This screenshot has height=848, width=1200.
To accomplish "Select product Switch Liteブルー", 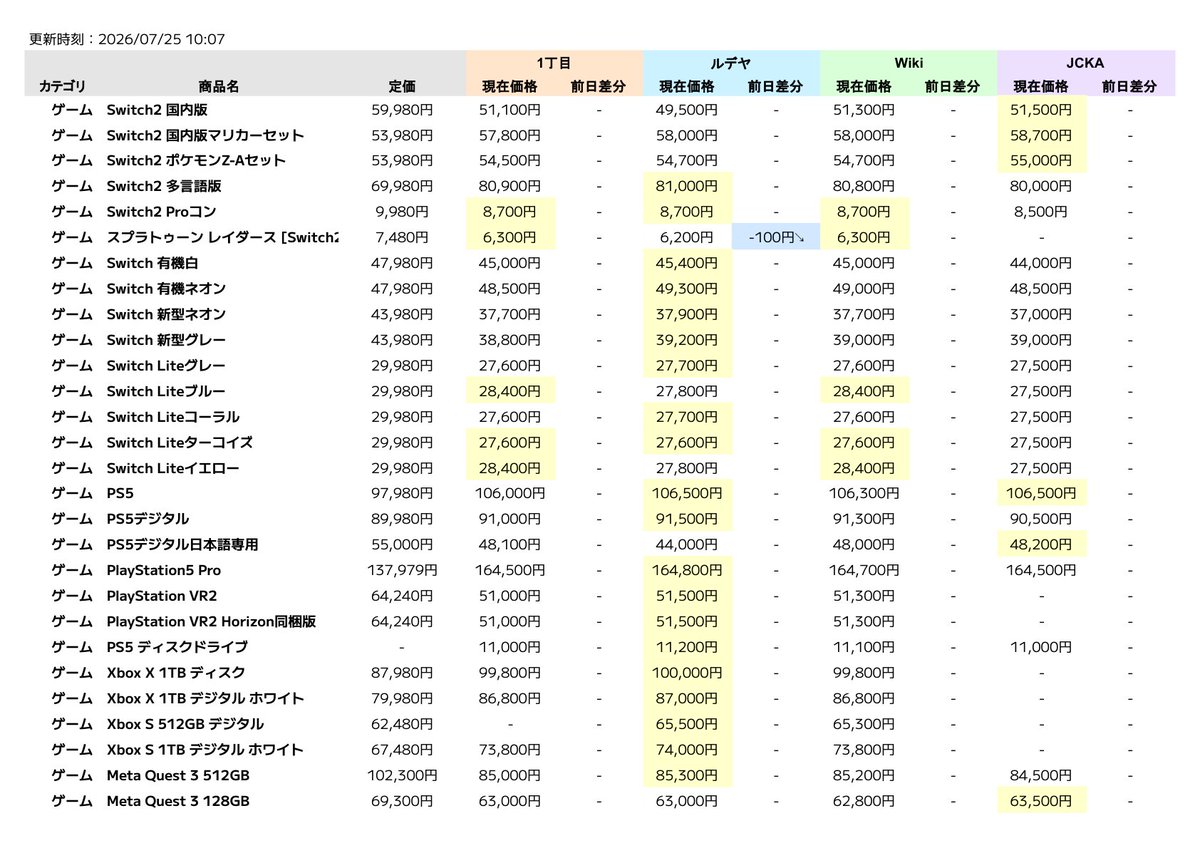I will 166,391.
